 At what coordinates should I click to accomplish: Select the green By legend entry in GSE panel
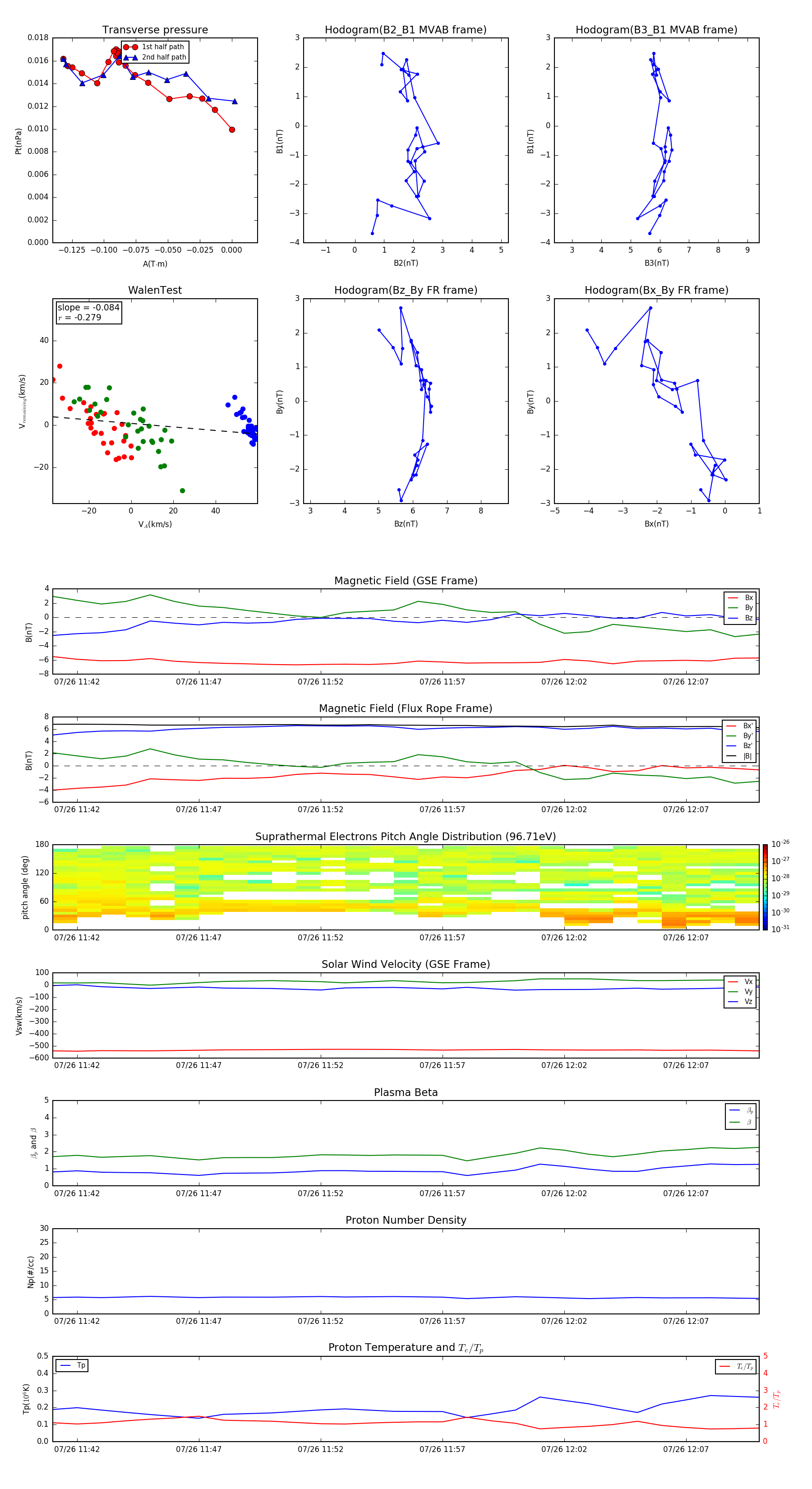tap(740, 608)
